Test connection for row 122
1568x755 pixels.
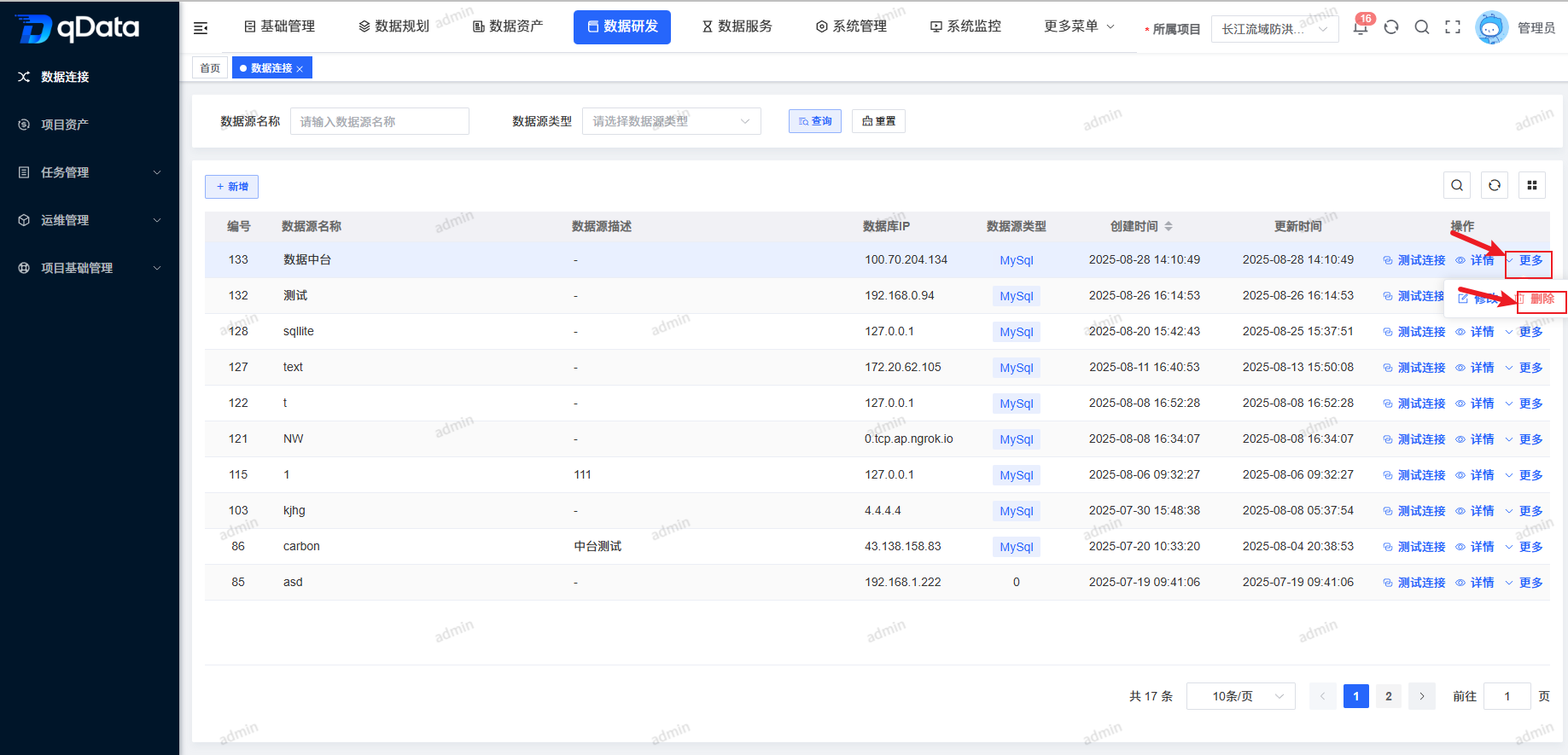(1414, 404)
